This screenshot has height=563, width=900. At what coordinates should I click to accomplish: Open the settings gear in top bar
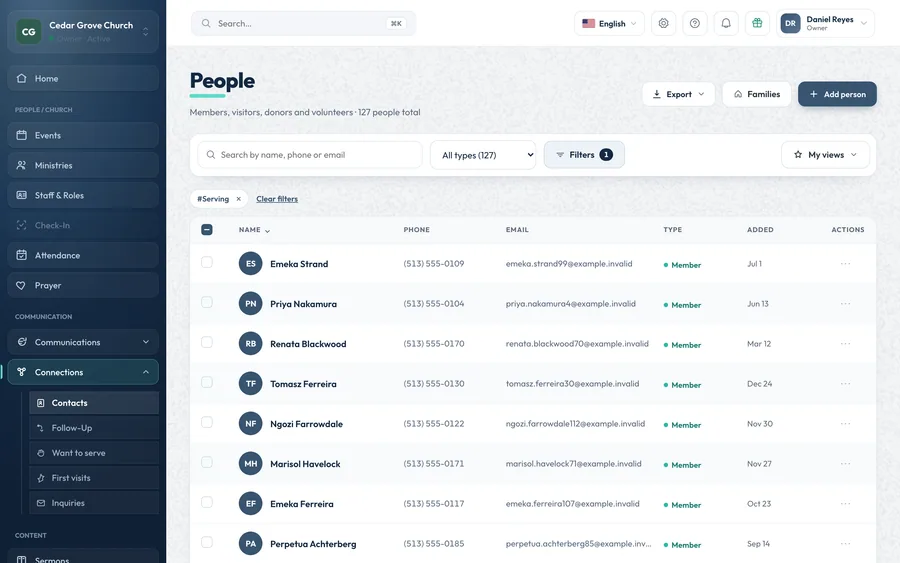pos(664,24)
